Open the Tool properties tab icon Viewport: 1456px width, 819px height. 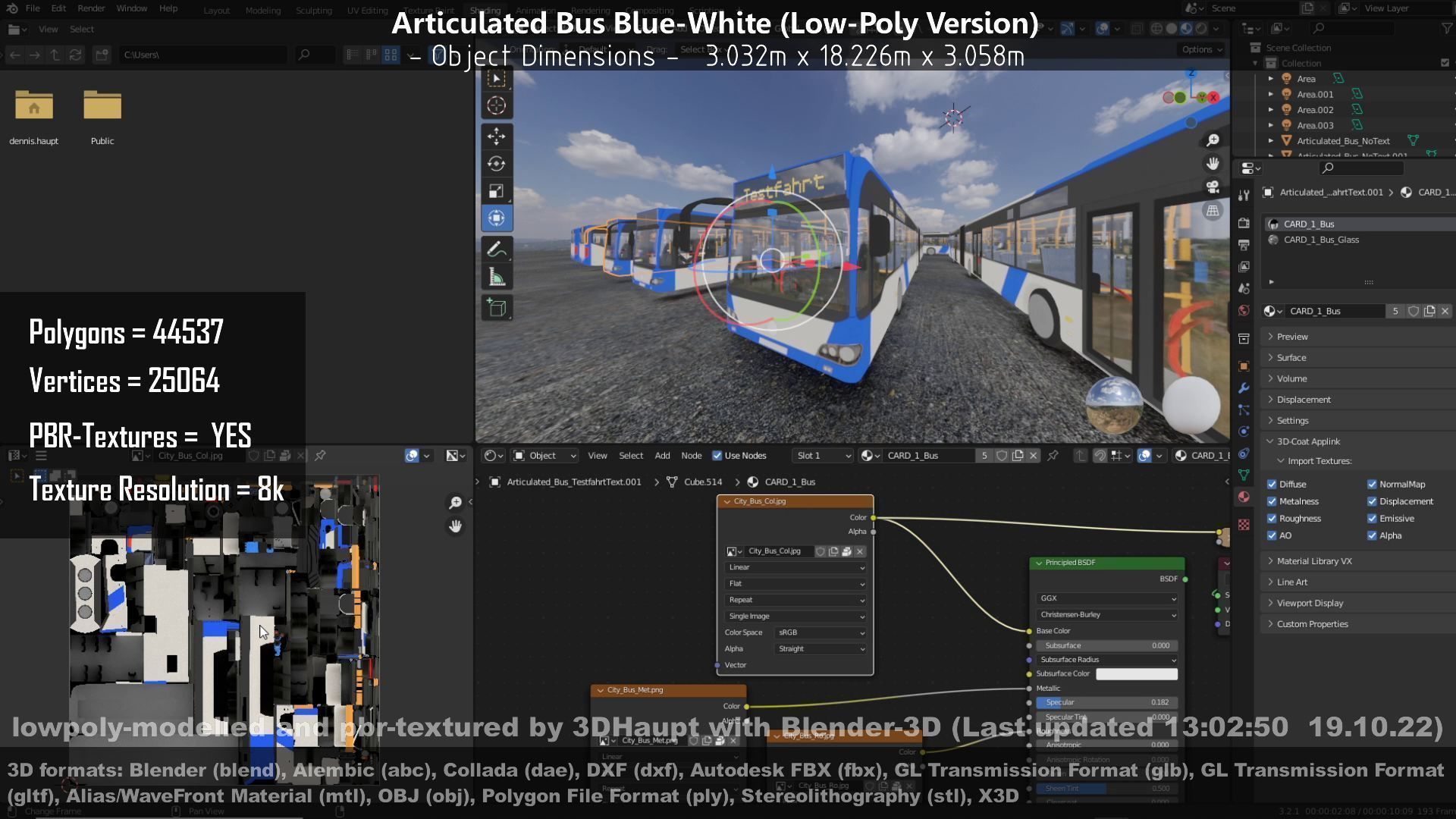pos(1244,195)
